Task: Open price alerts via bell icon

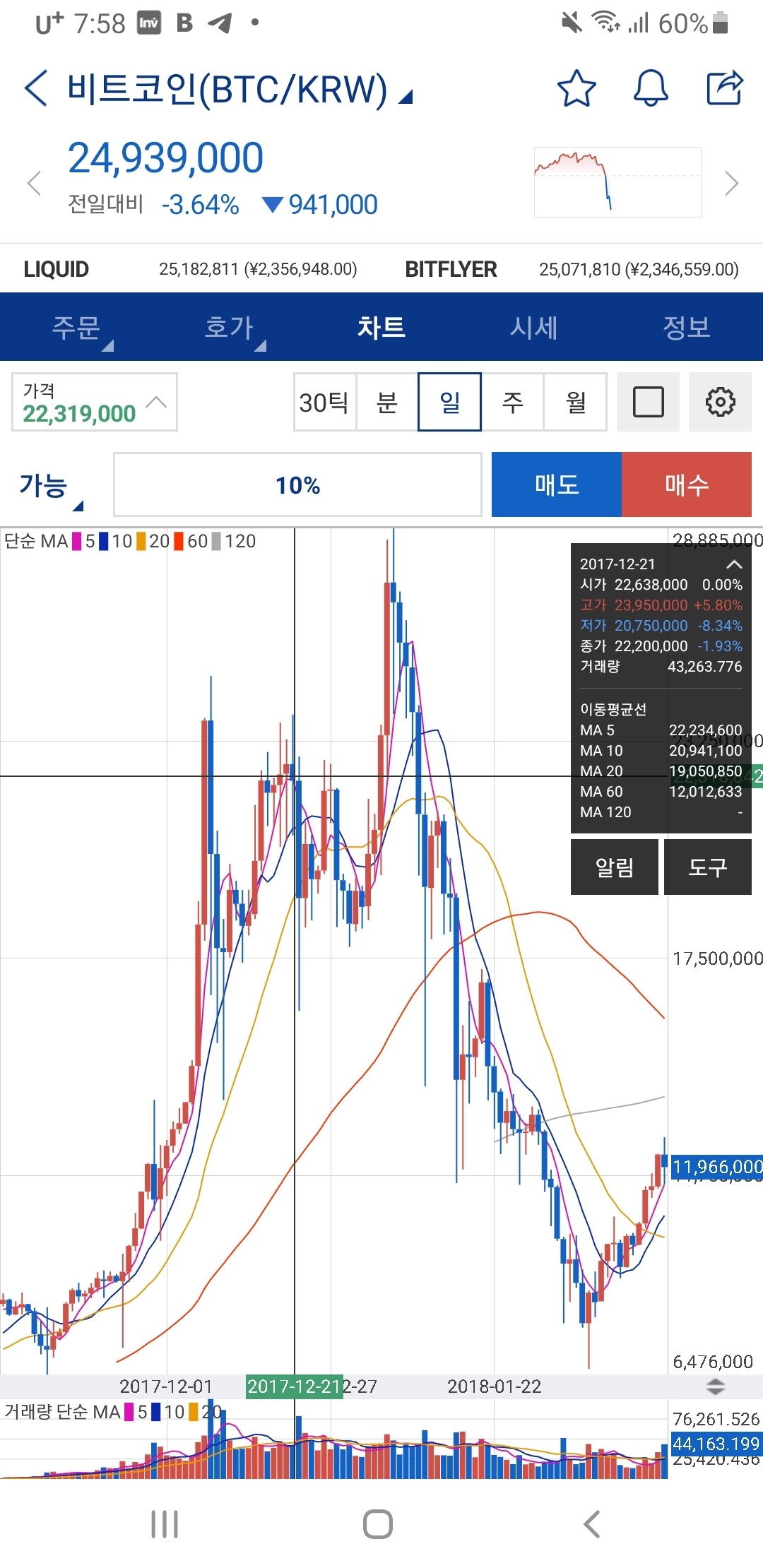Action: point(650,89)
